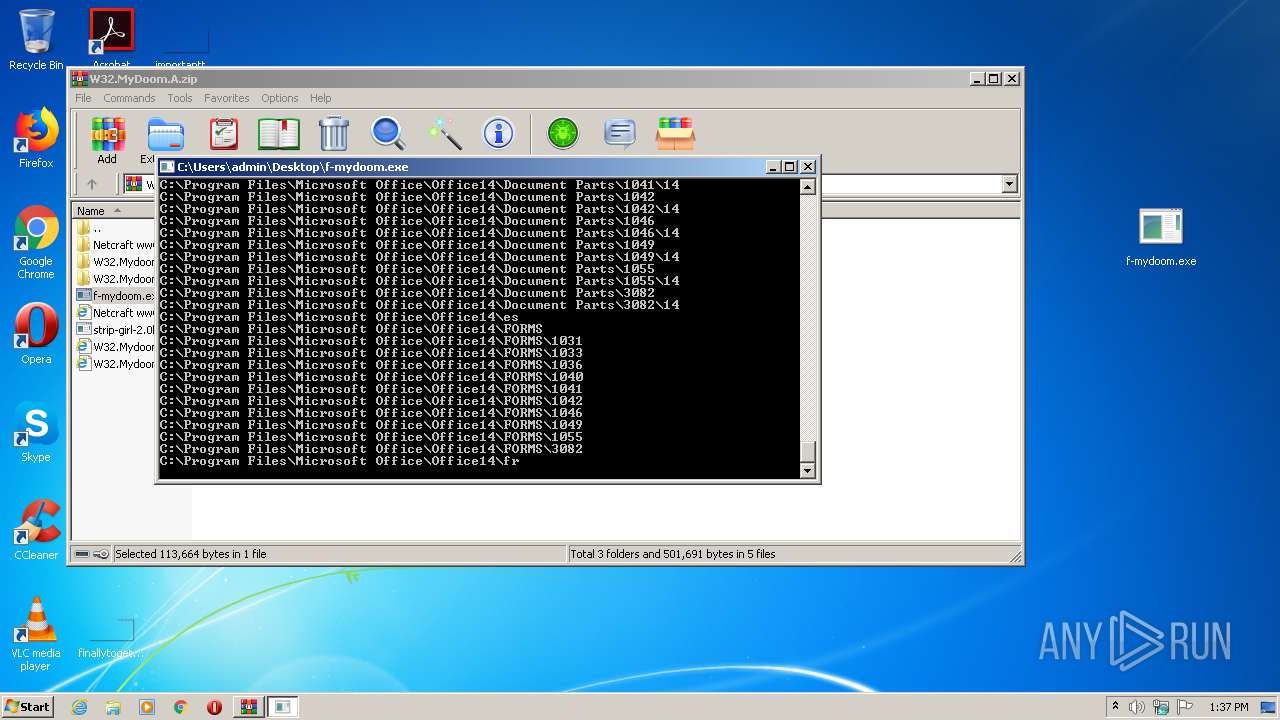Click the console vertical scrollbar thumb
1280x720 pixels.
pos(808,452)
